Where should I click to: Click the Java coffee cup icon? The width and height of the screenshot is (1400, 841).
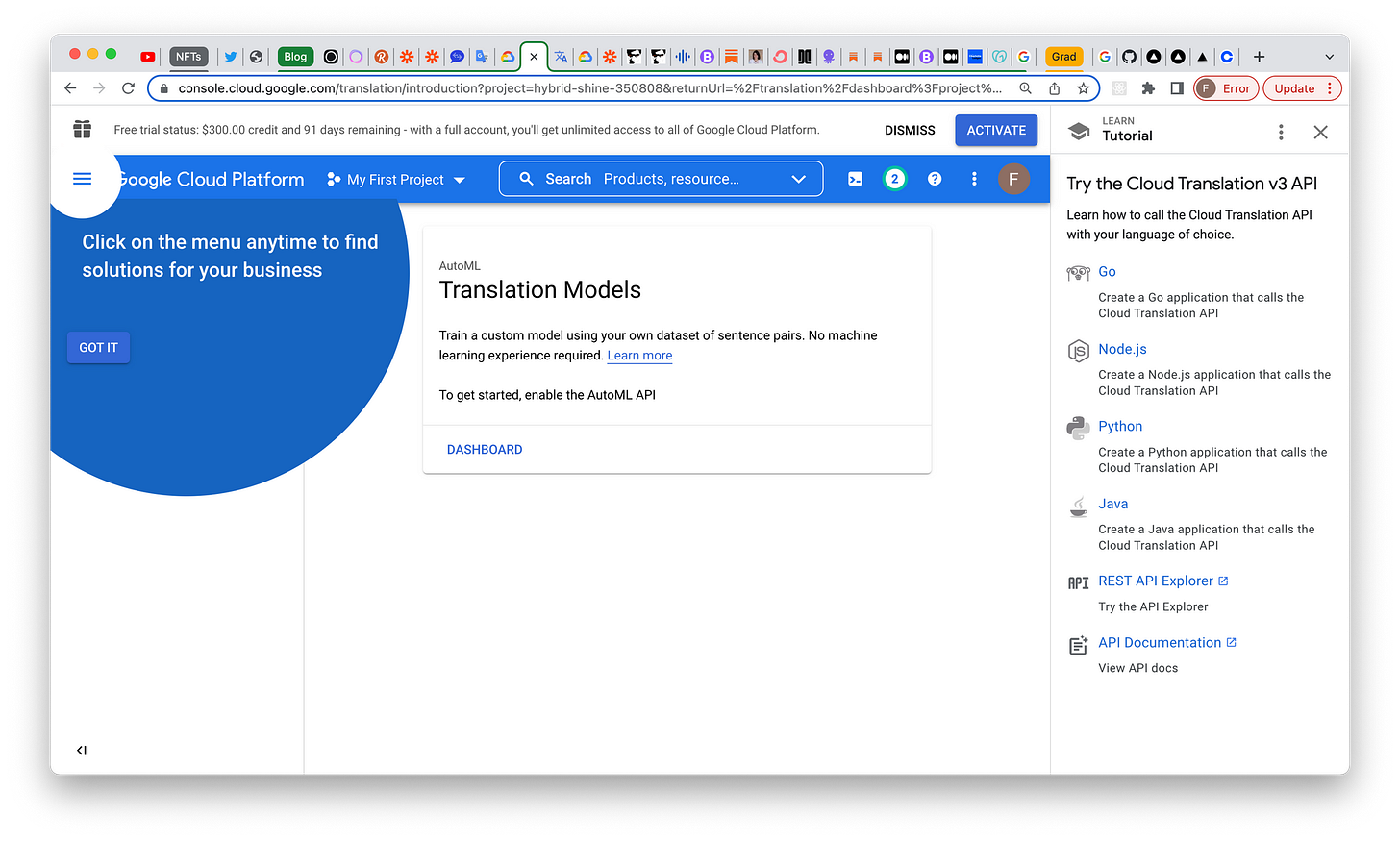[x=1079, y=506]
